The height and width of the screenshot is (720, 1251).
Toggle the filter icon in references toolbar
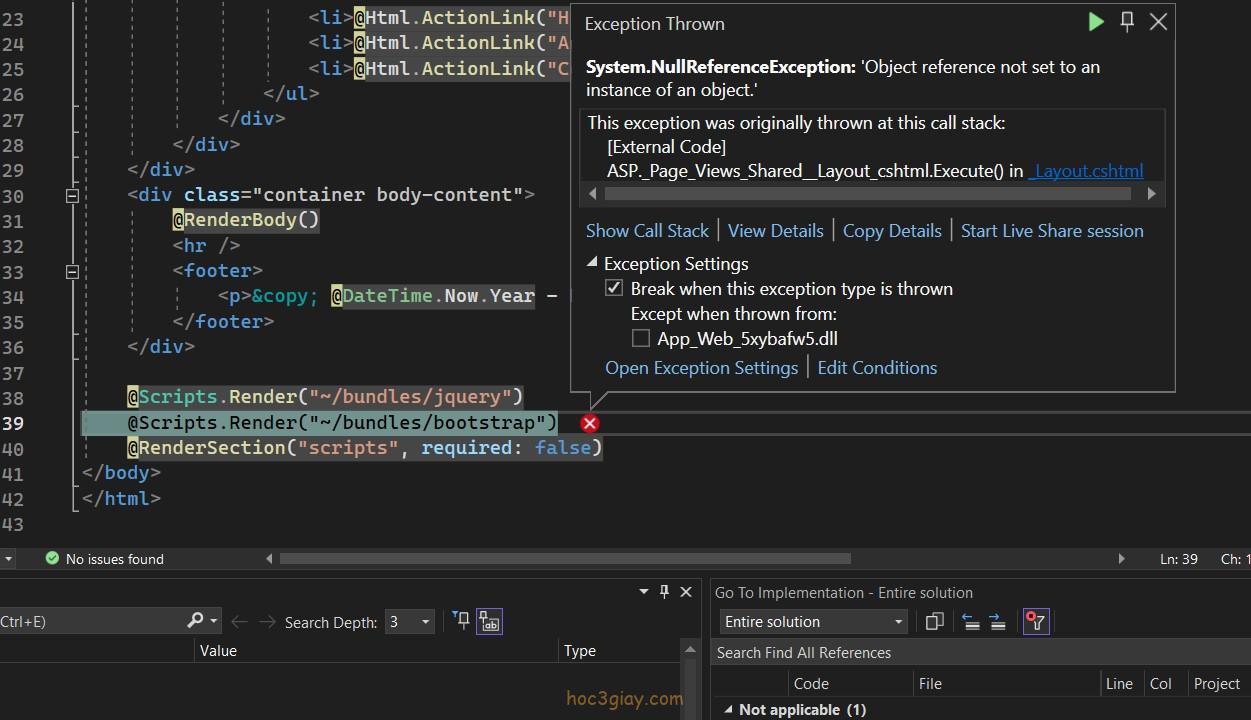[1035, 622]
